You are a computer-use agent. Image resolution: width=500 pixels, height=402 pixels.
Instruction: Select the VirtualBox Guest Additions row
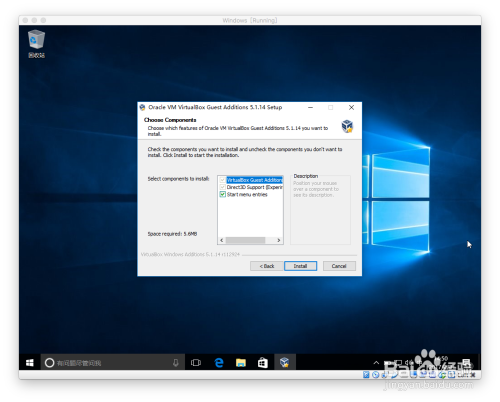pyautogui.click(x=254, y=180)
